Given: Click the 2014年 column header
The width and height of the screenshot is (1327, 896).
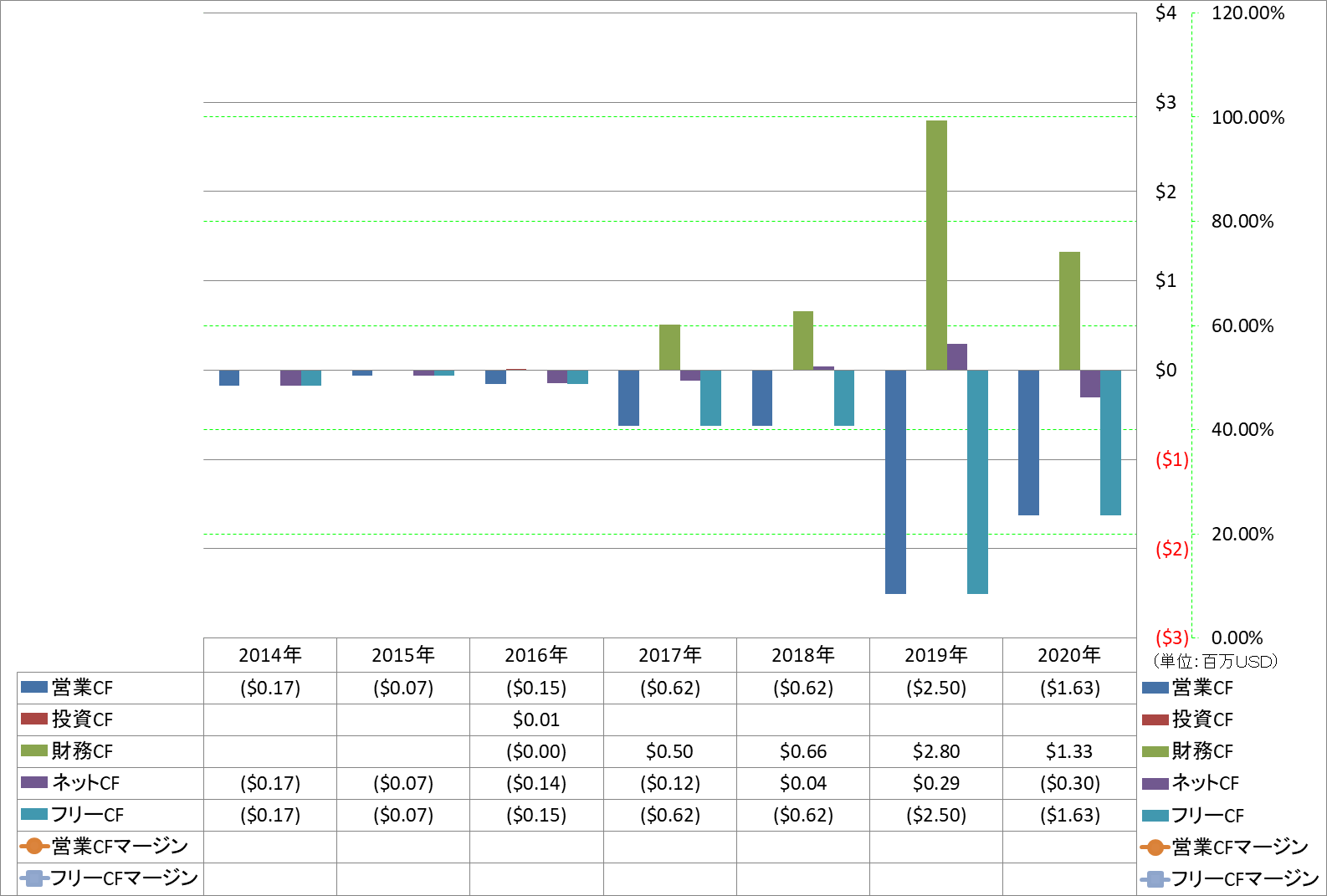Looking at the screenshot, I should click(x=270, y=655).
